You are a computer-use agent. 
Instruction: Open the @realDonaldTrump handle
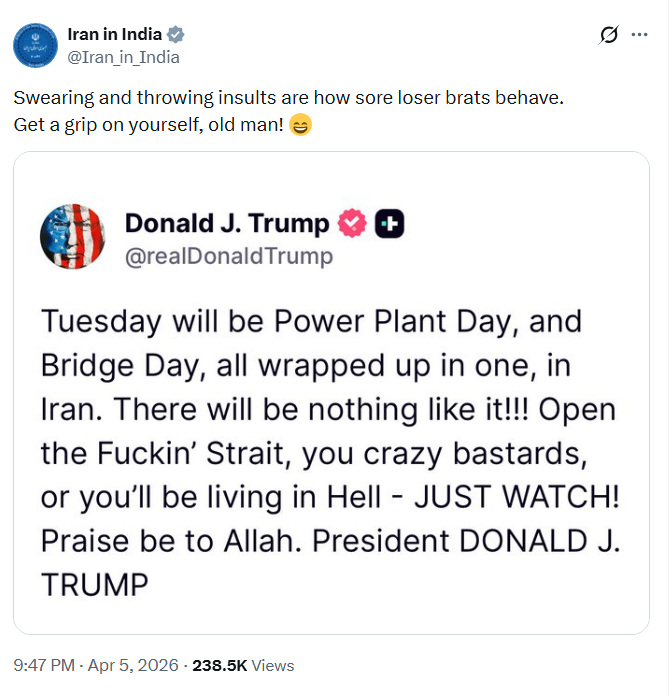(x=229, y=256)
